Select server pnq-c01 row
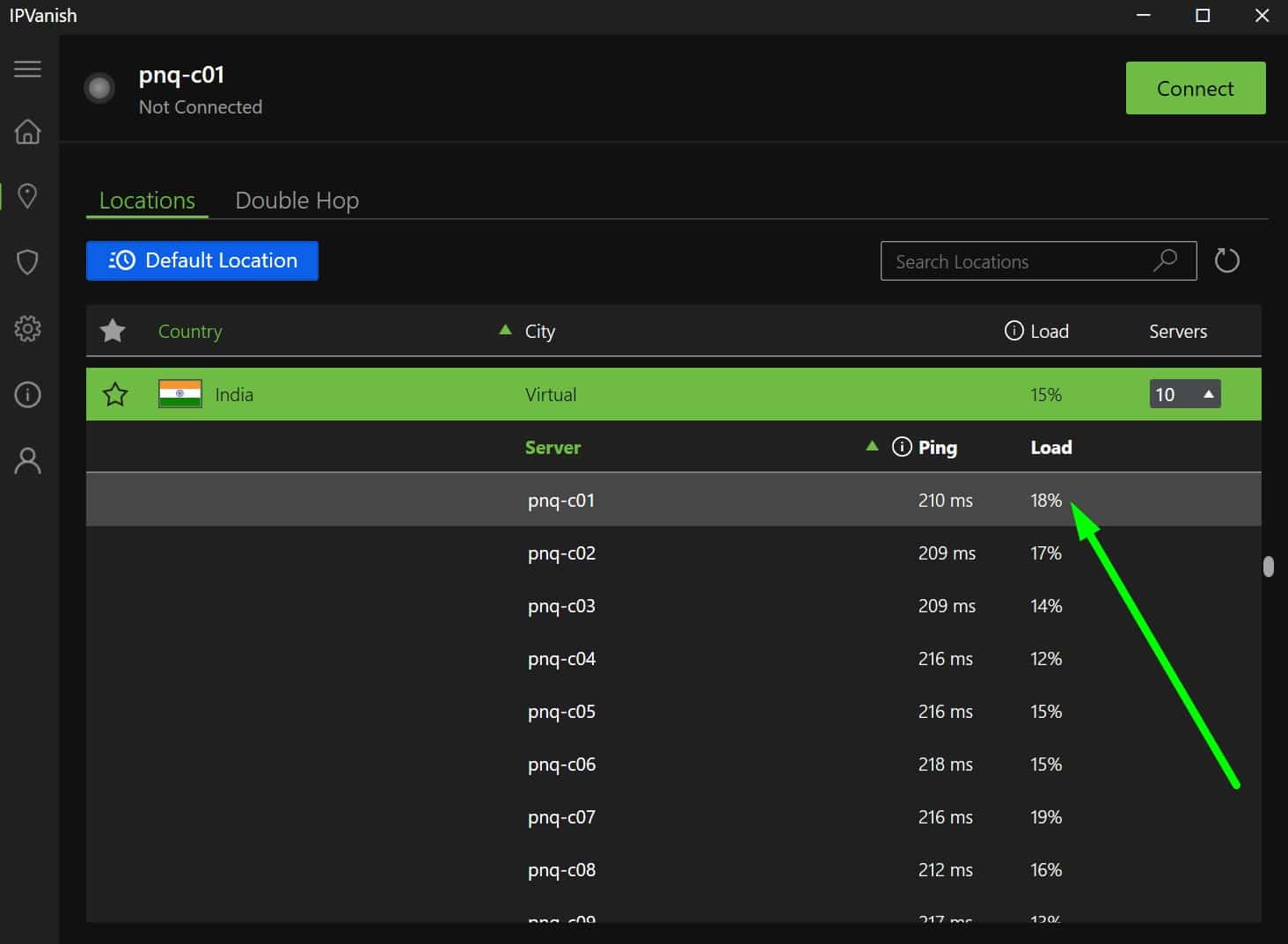This screenshot has height=944, width=1288. click(x=674, y=500)
